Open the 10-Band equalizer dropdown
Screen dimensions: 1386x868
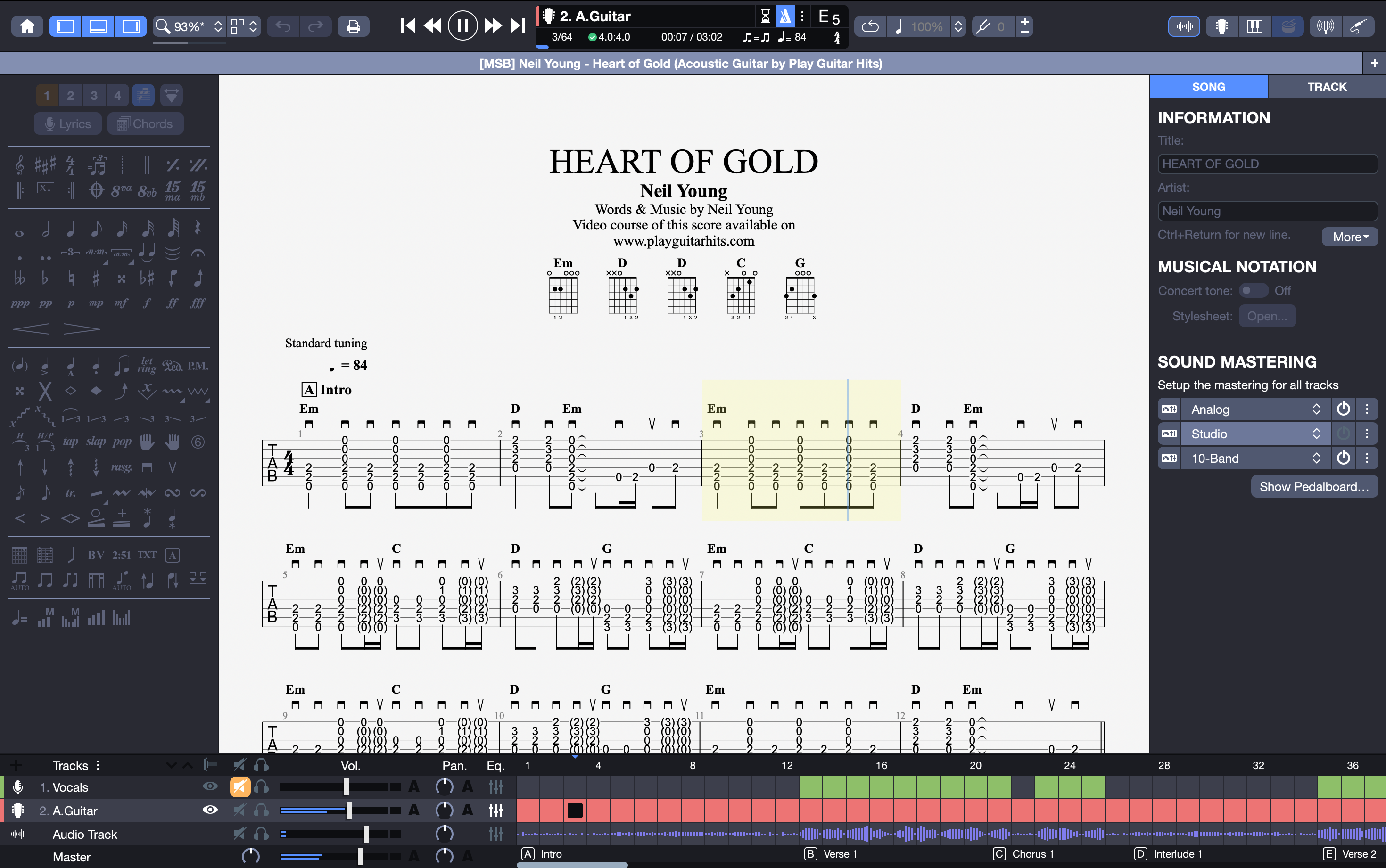[x=1256, y=458]
